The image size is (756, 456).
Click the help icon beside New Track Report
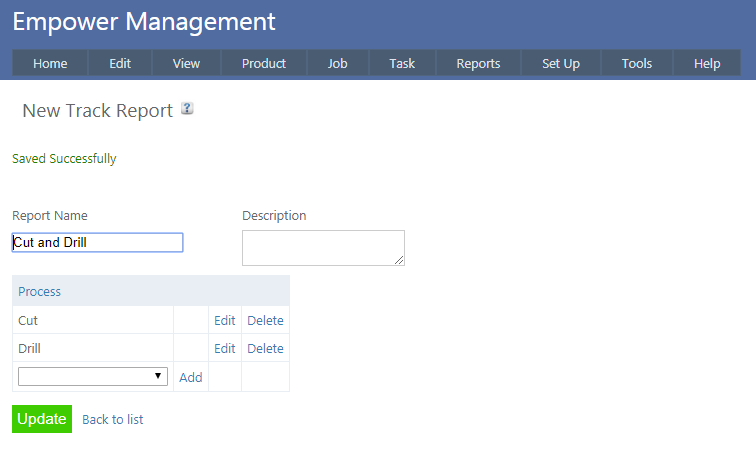coord(187,109)
